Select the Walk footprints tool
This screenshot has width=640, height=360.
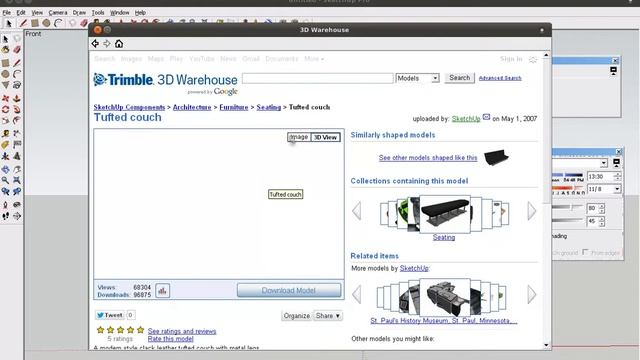[5, 216]
